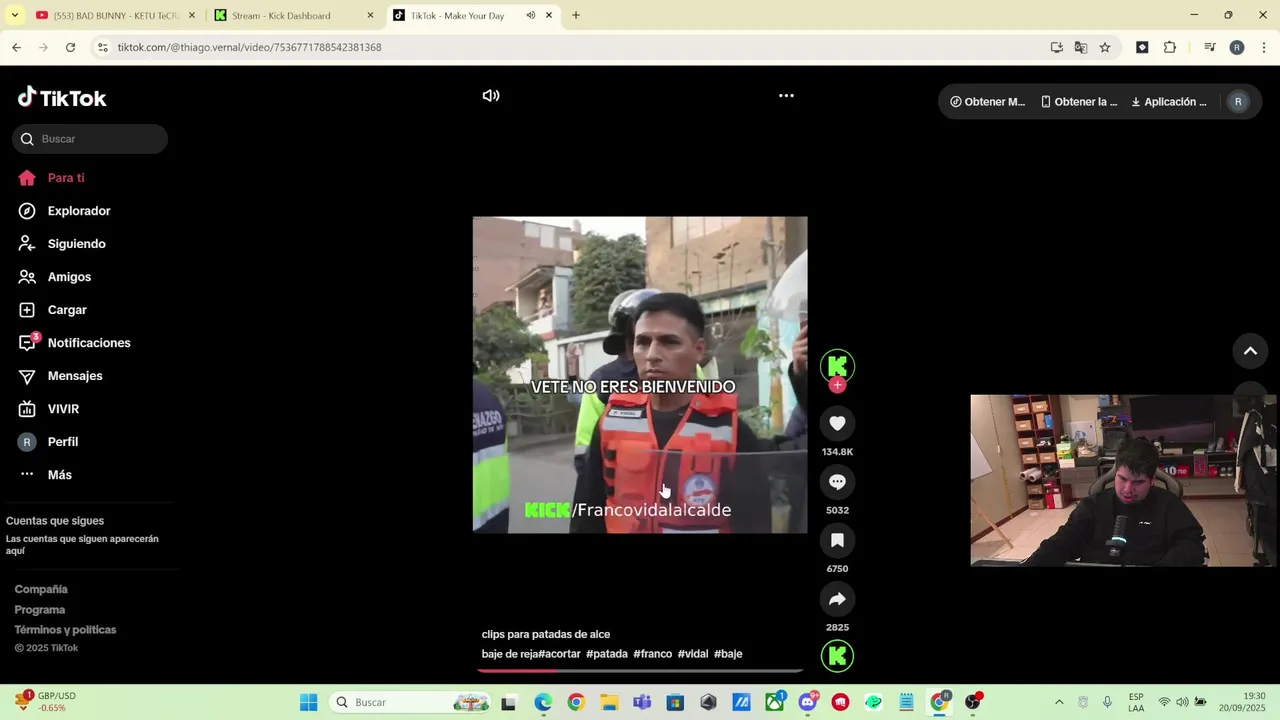The width and height of the screenshot is (1280, 720).
Task: Click the Obtener M... button
Action: point(988,102)
